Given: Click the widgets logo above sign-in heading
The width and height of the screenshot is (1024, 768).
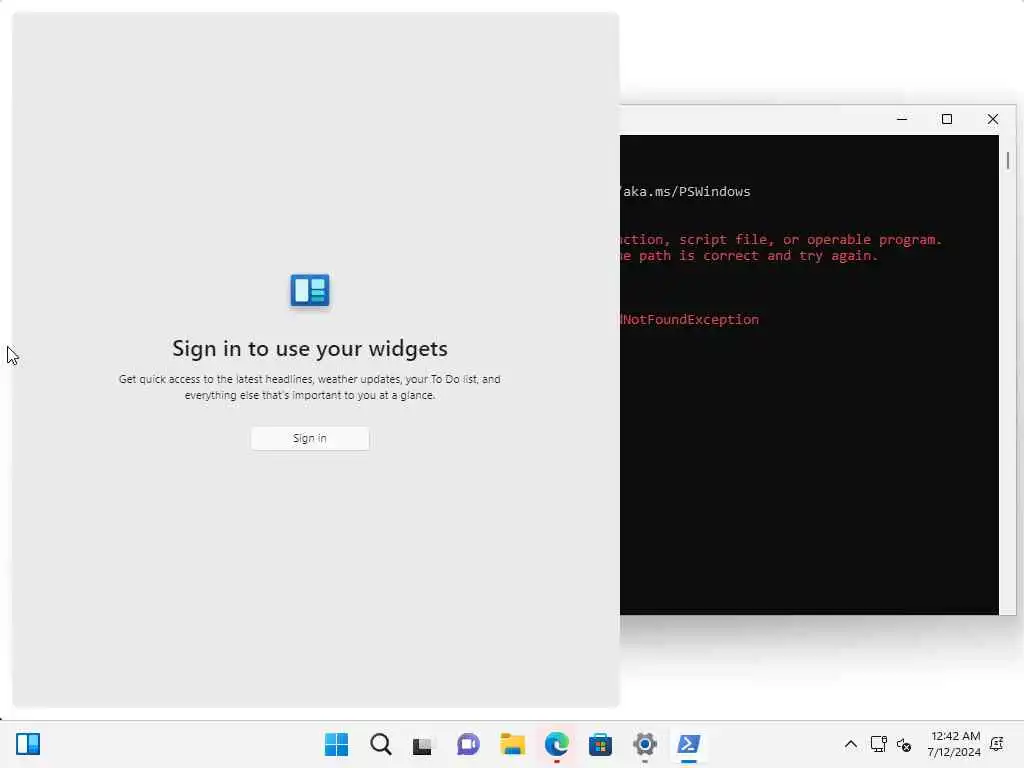Looking at the screenshot, I should 310,291.
